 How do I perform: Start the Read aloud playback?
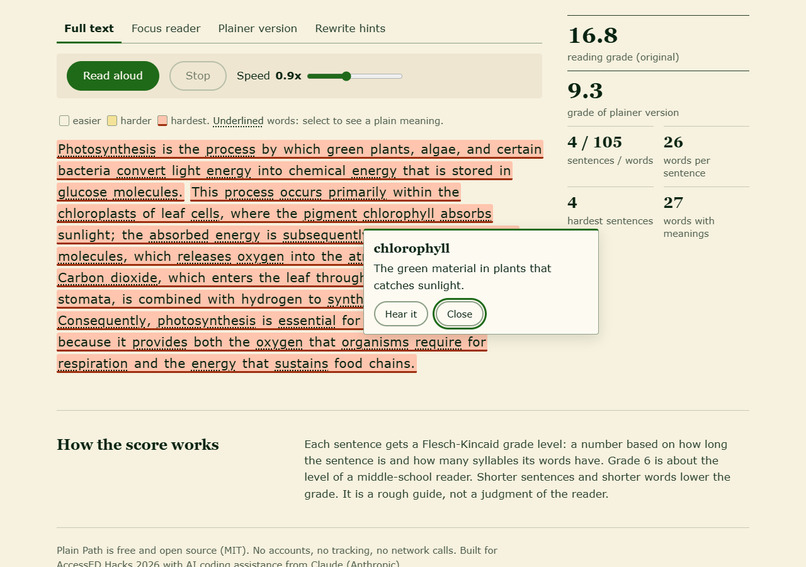(x=113, y=76)
